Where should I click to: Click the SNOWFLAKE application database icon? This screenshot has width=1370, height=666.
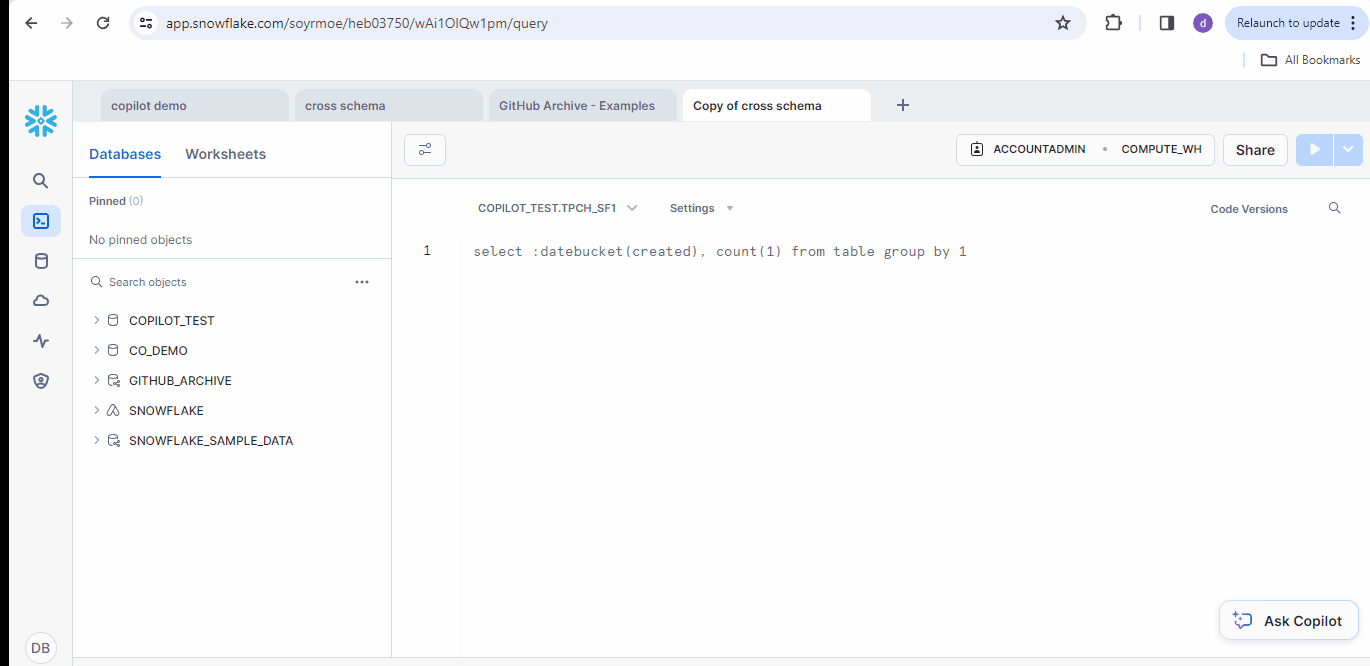[x=113, y=411]
